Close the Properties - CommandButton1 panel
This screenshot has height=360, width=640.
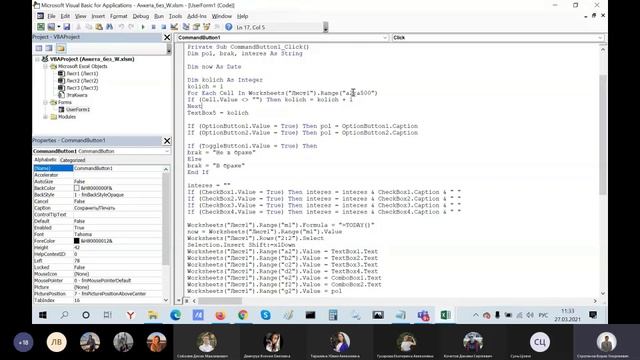coord(167,141)
